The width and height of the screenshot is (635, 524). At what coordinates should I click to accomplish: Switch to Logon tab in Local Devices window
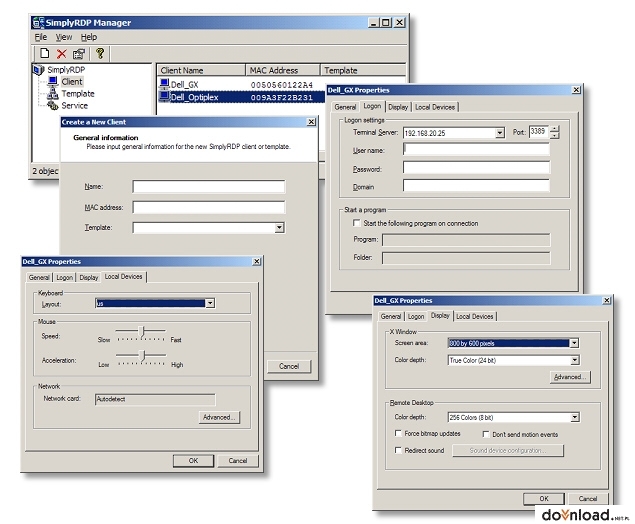coord(64,277)
